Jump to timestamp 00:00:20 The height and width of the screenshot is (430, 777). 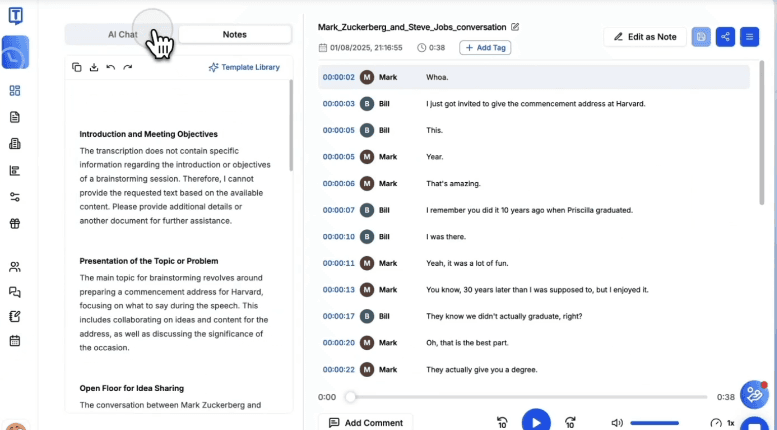(338, 343)
